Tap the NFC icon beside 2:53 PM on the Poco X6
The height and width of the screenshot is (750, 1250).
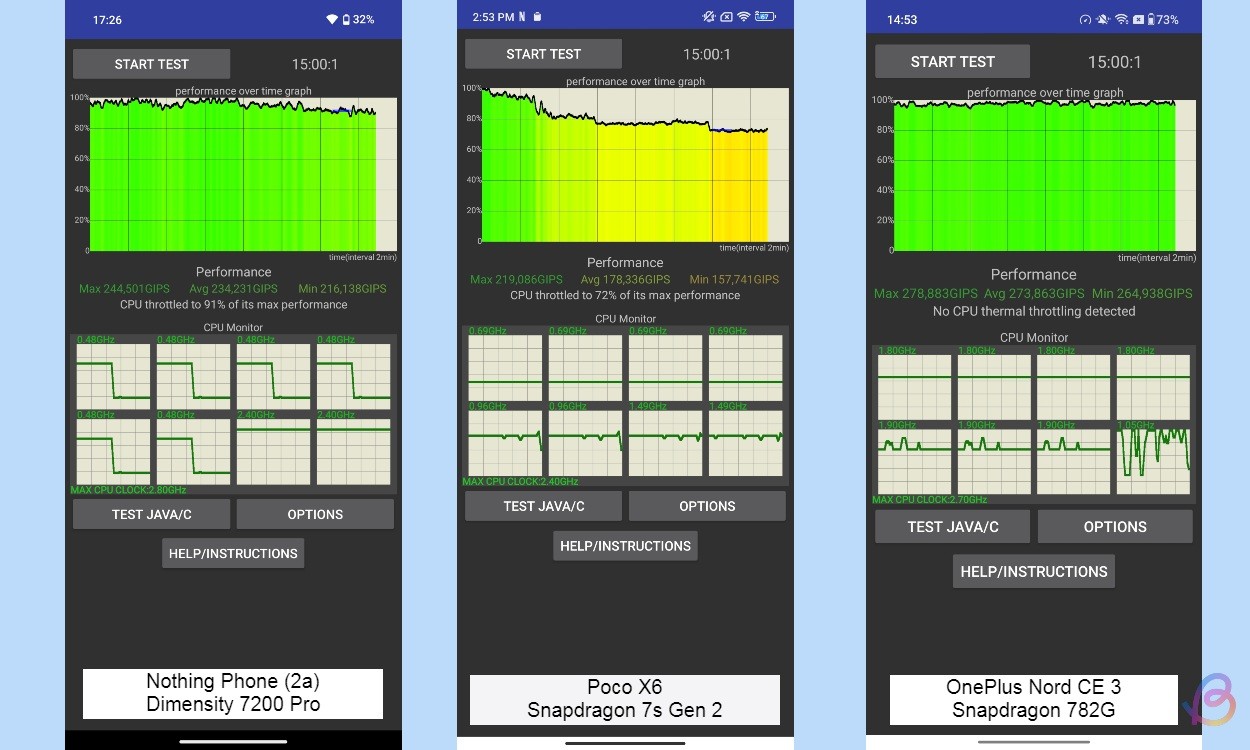[x=522, y=17]
